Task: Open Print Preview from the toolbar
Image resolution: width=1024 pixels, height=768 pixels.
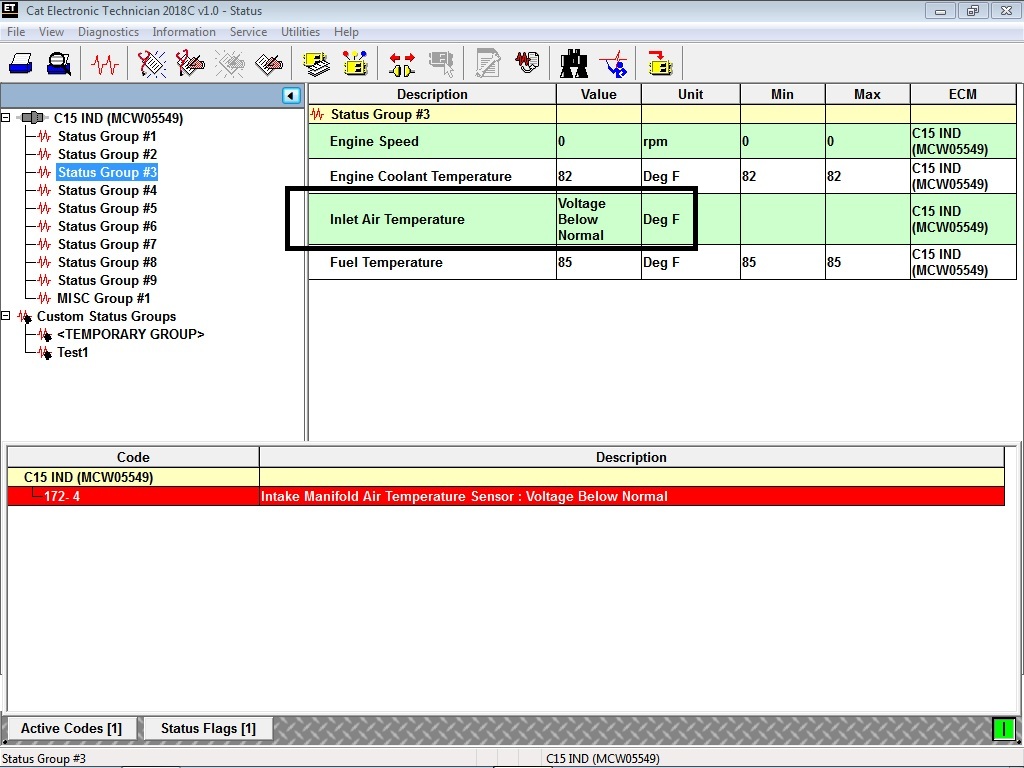Action: [59, 64]
